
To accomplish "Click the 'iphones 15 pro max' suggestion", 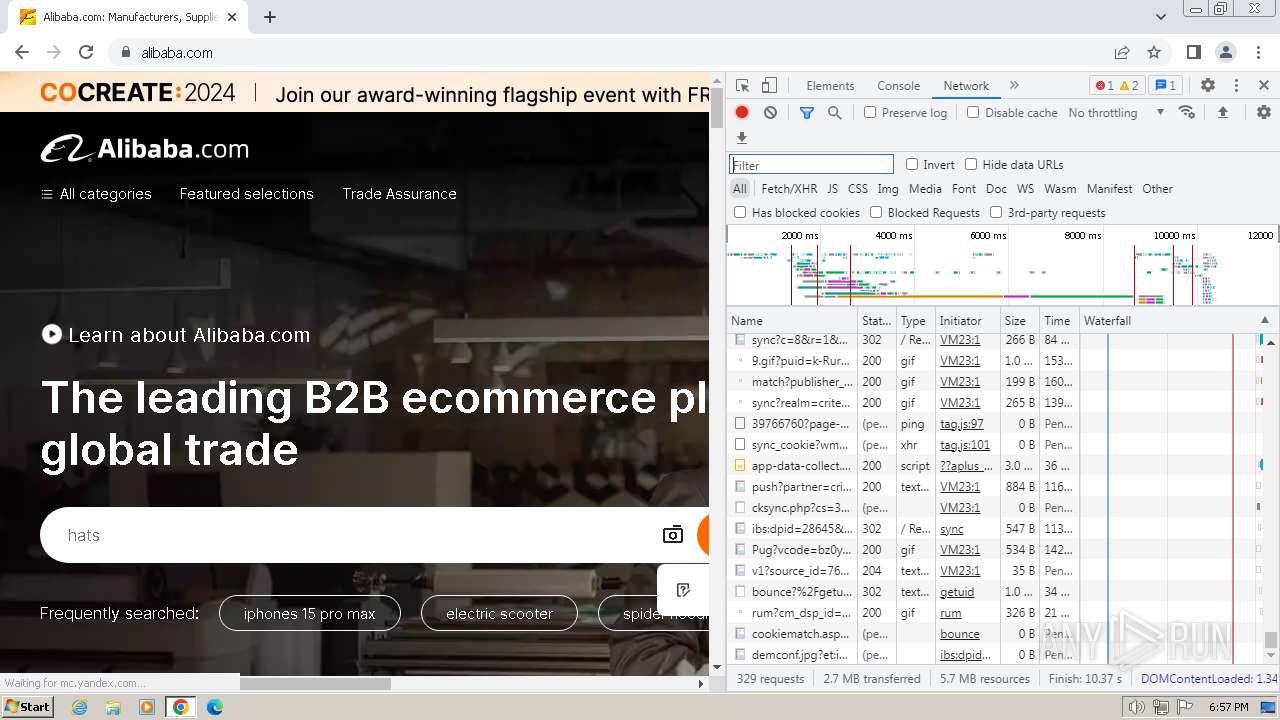I will [x=310, y=614].
